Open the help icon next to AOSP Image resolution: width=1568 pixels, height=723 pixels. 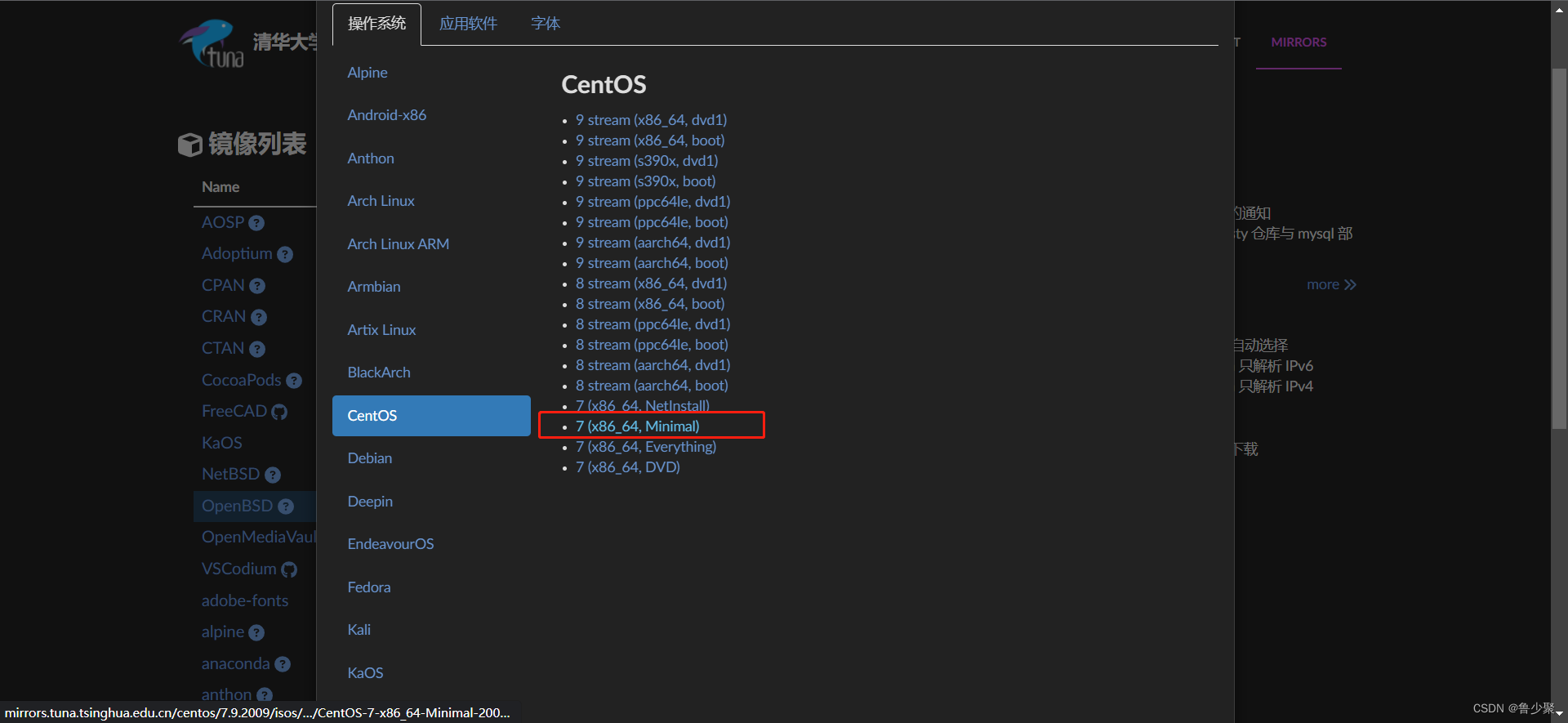point(256,223)
